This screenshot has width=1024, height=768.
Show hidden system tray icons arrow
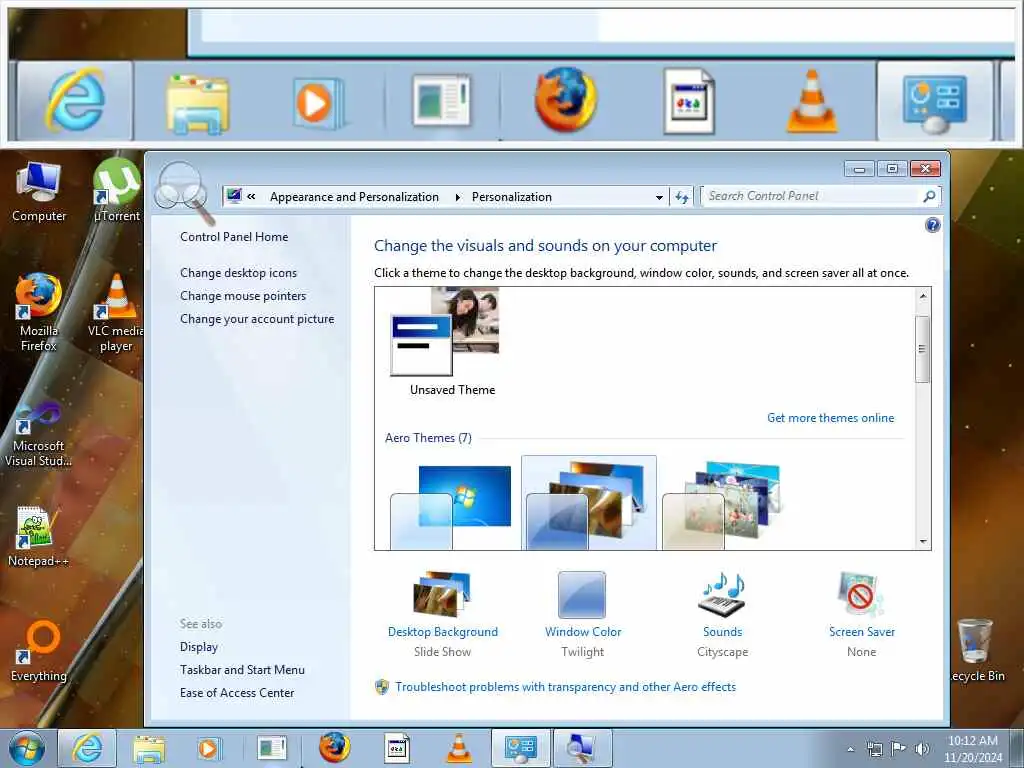pos(850,750)
